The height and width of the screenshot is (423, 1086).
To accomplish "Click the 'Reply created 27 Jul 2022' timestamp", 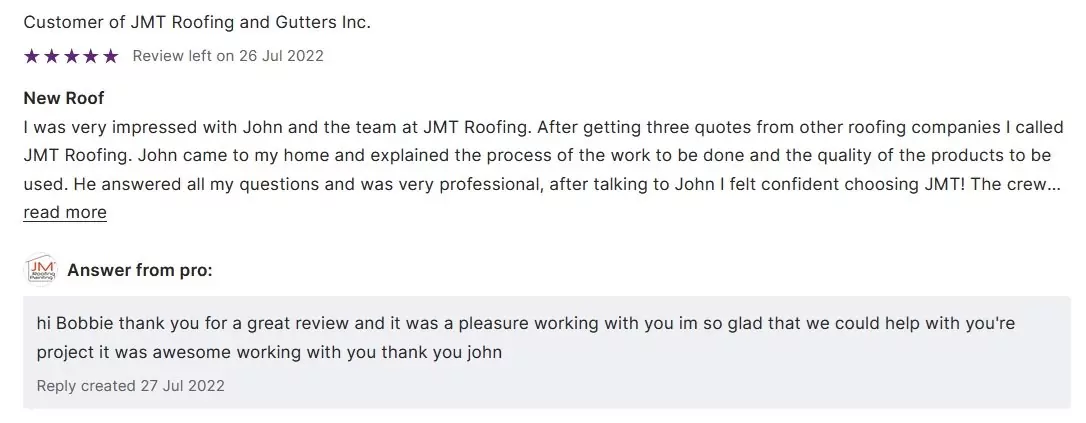I will pyautogui.click(x=131, y=385).
